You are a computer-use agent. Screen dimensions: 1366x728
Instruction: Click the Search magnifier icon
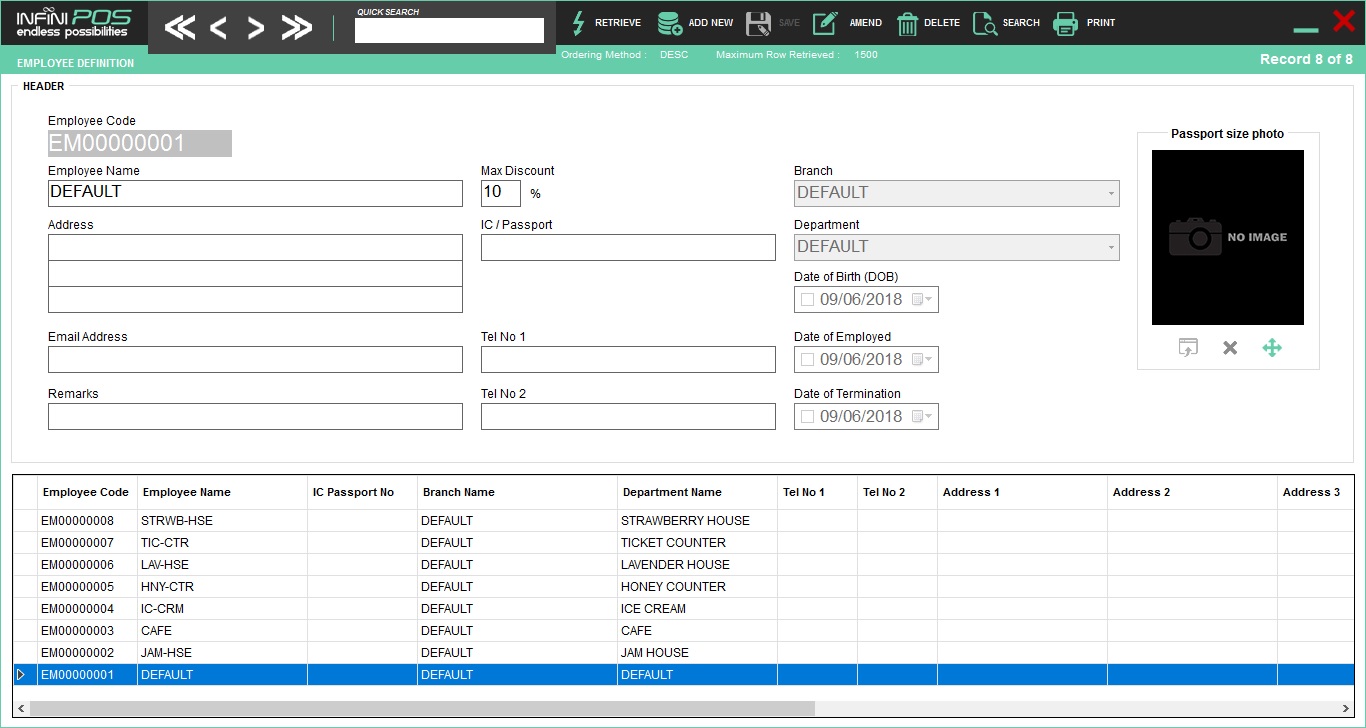pos(984,23)
